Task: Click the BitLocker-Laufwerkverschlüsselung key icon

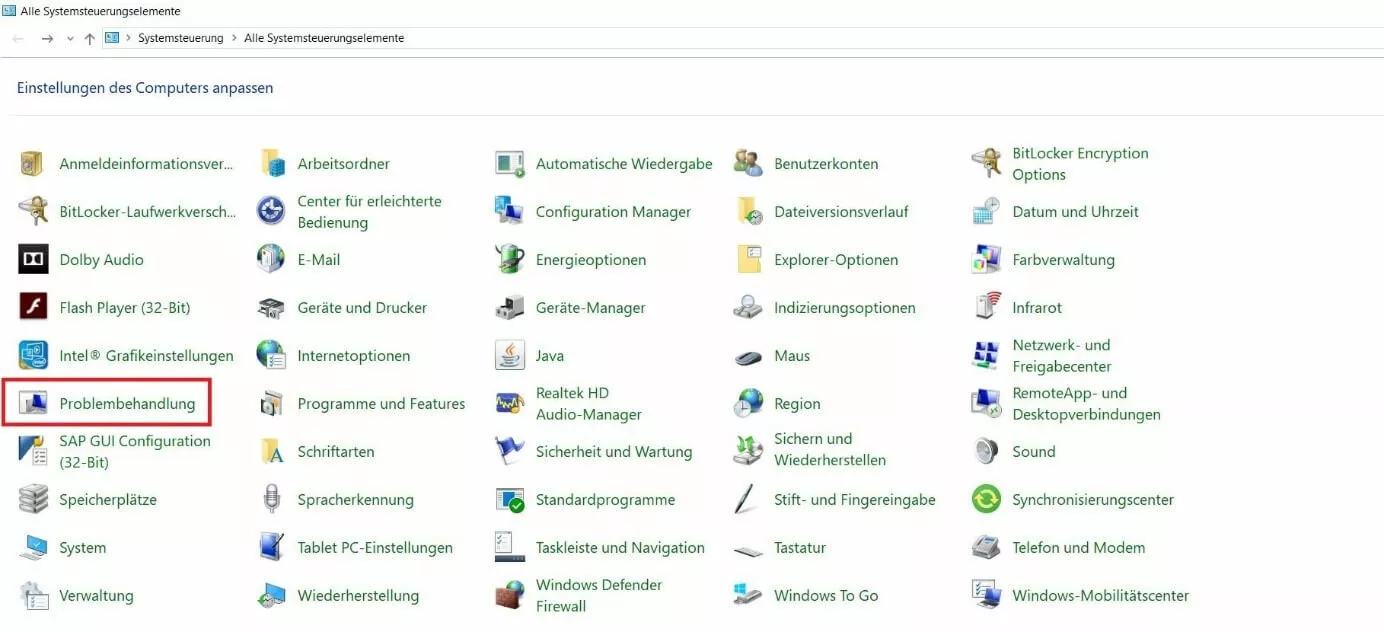Action: tap(33, 212)
